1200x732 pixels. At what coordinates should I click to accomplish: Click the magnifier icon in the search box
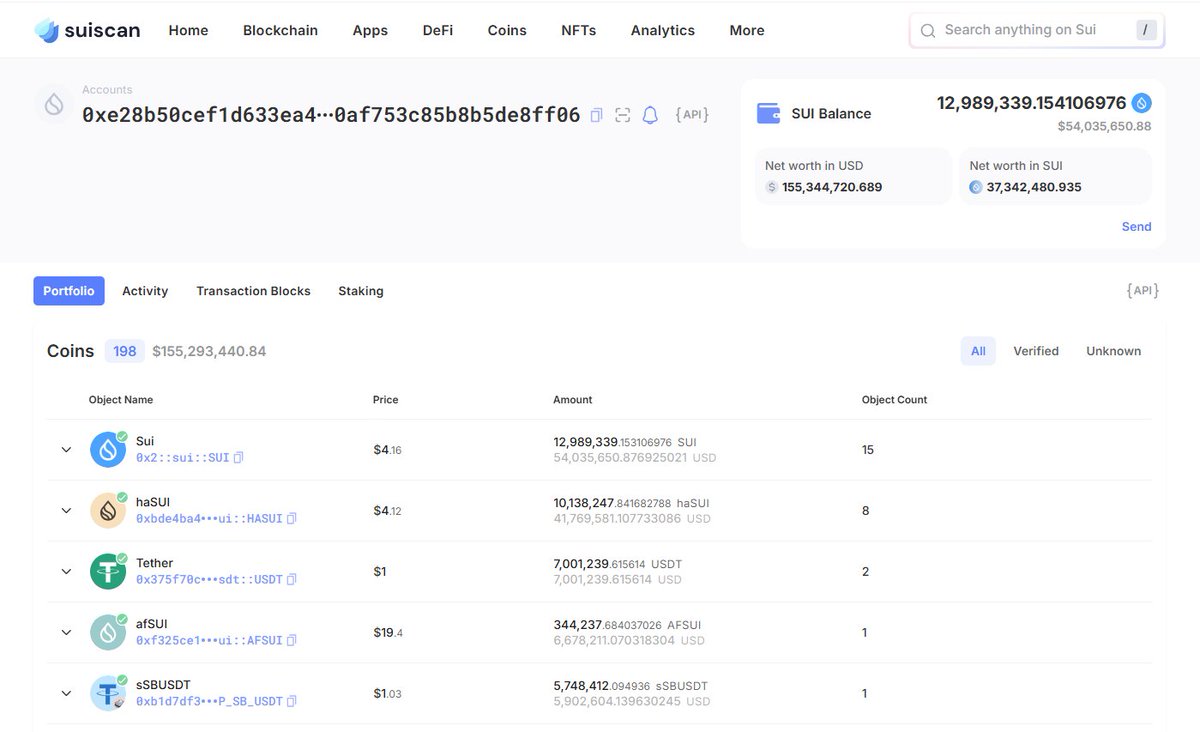(928, 31)
